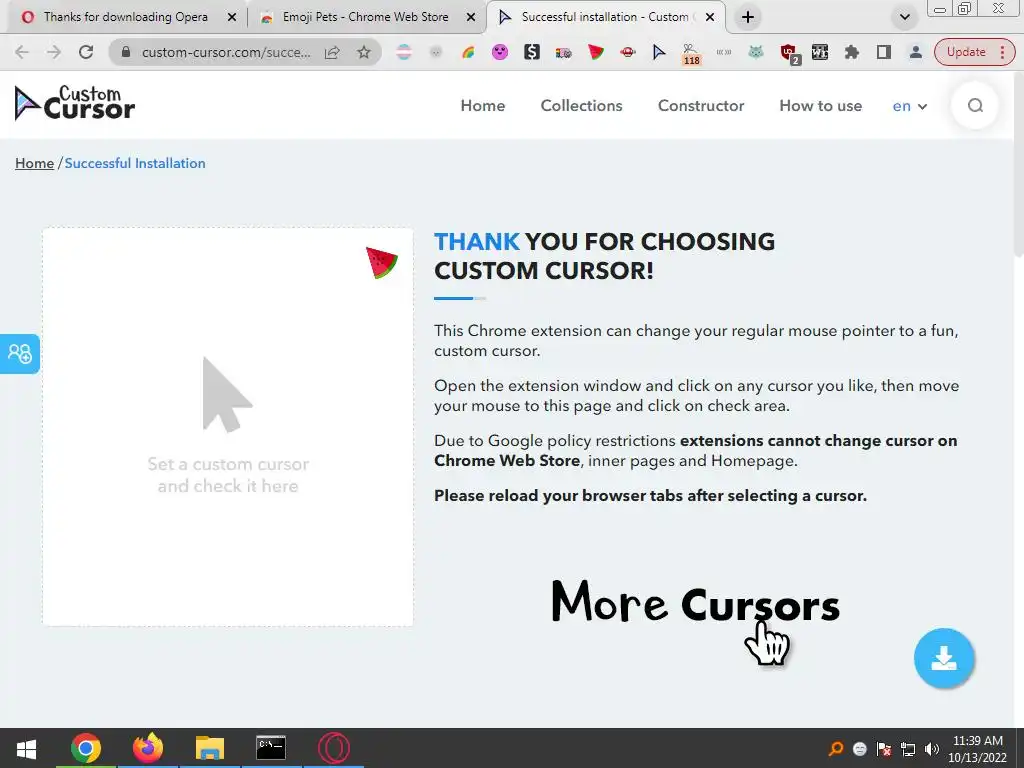Open Opera from the taskbar

(333, 748)
